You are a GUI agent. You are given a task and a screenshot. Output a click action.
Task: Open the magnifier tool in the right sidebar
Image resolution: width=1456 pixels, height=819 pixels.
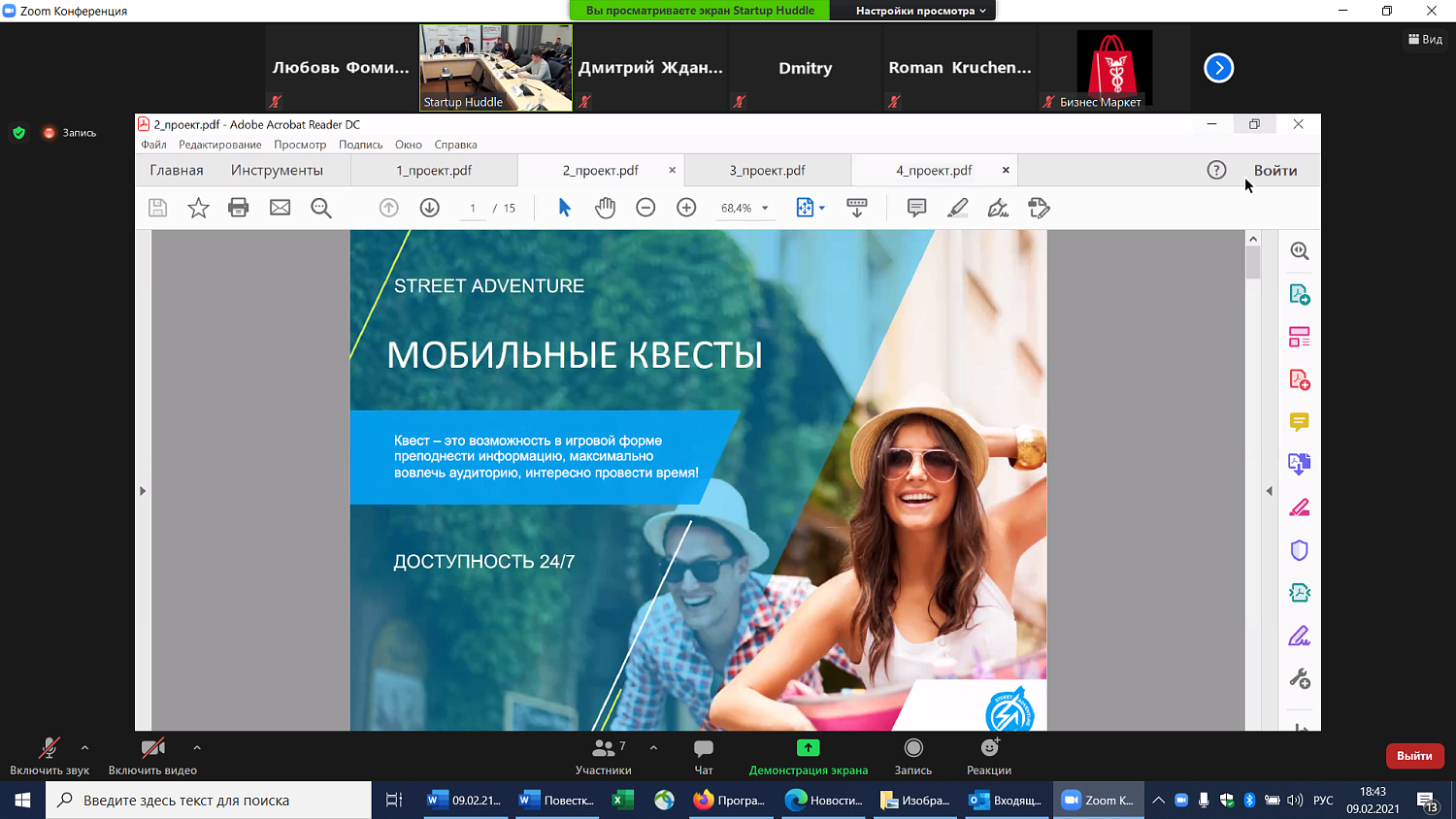point(1300,251)
